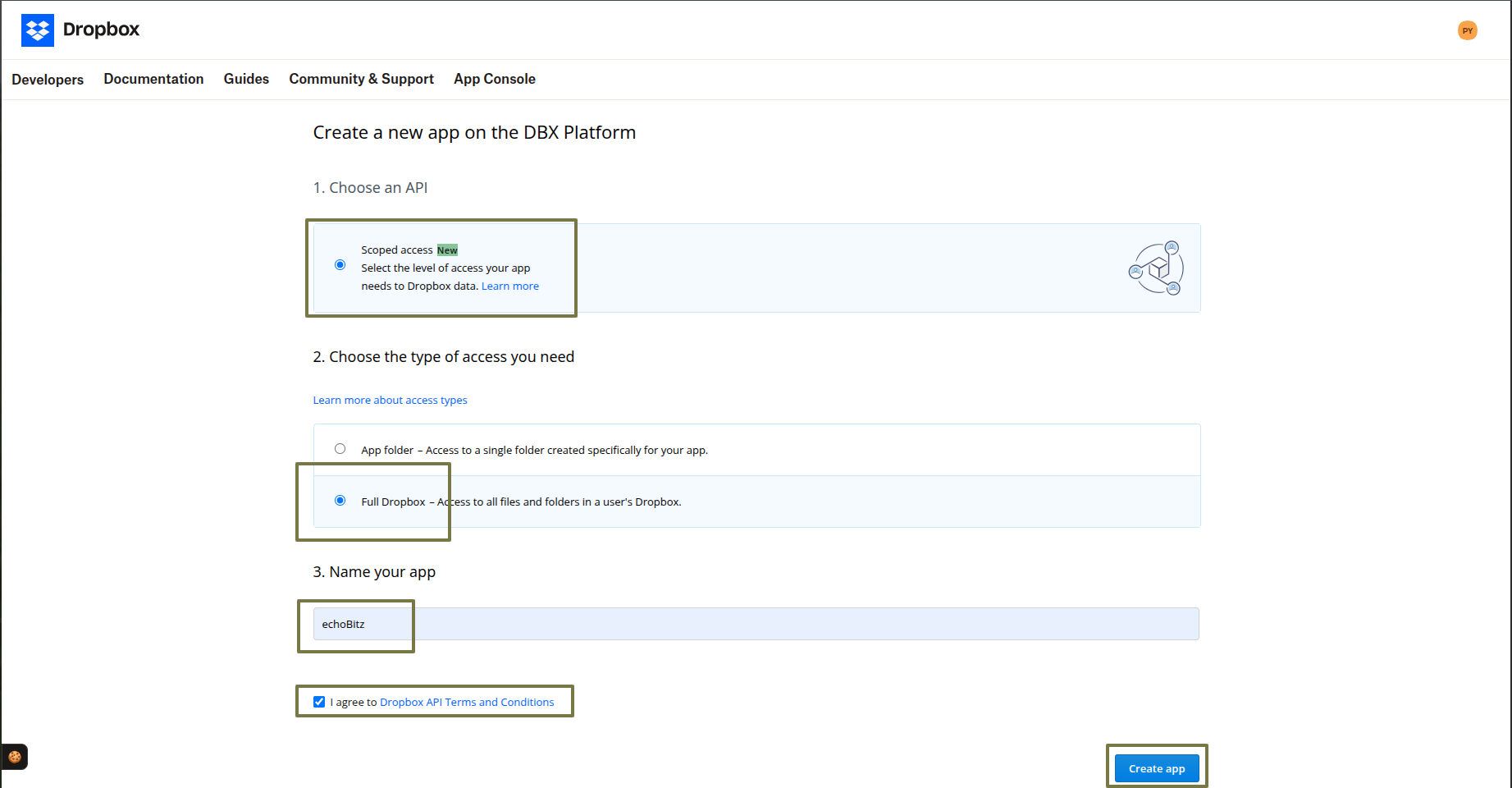This screenshot has width=1512, height=788.
Task: Click the Dropbox wordmark text
Action: 102,30
